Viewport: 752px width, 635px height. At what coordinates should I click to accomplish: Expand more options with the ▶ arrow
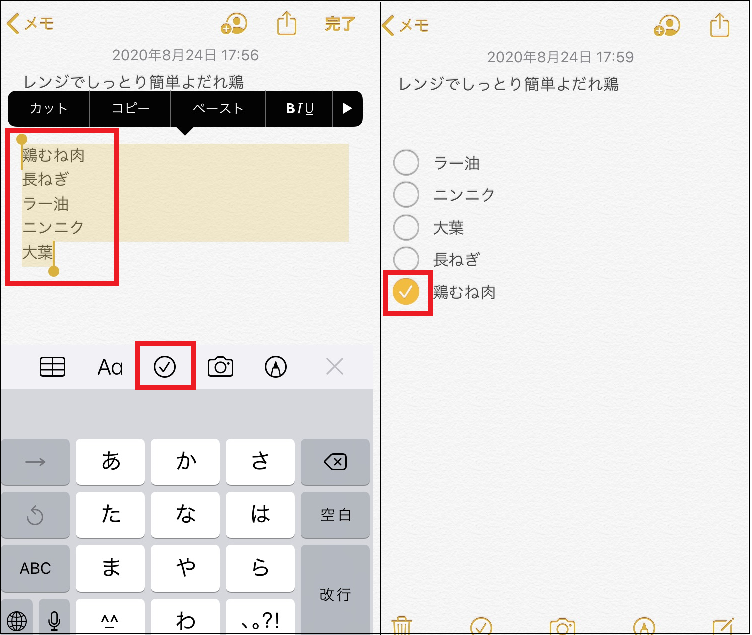click(348, 109)
